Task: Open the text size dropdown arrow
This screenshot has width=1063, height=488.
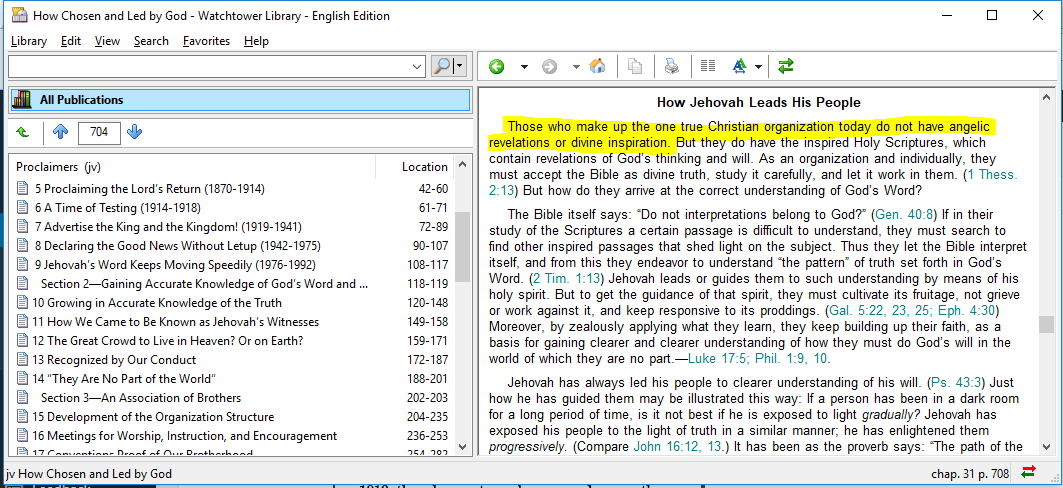Action: click(x=759, y=67)
